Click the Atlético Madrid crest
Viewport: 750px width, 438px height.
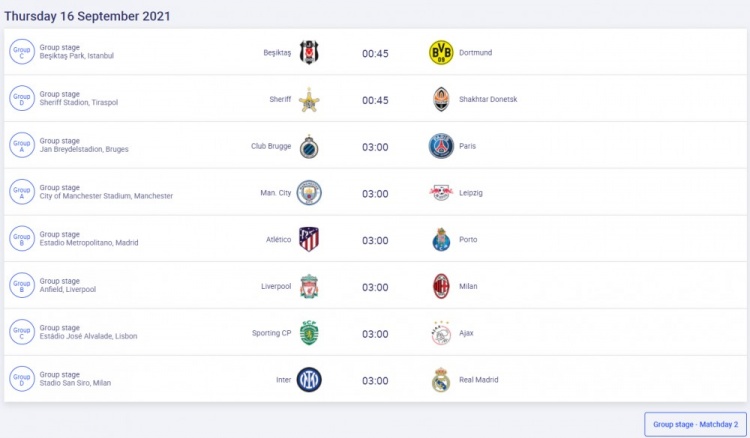[309, 240]
